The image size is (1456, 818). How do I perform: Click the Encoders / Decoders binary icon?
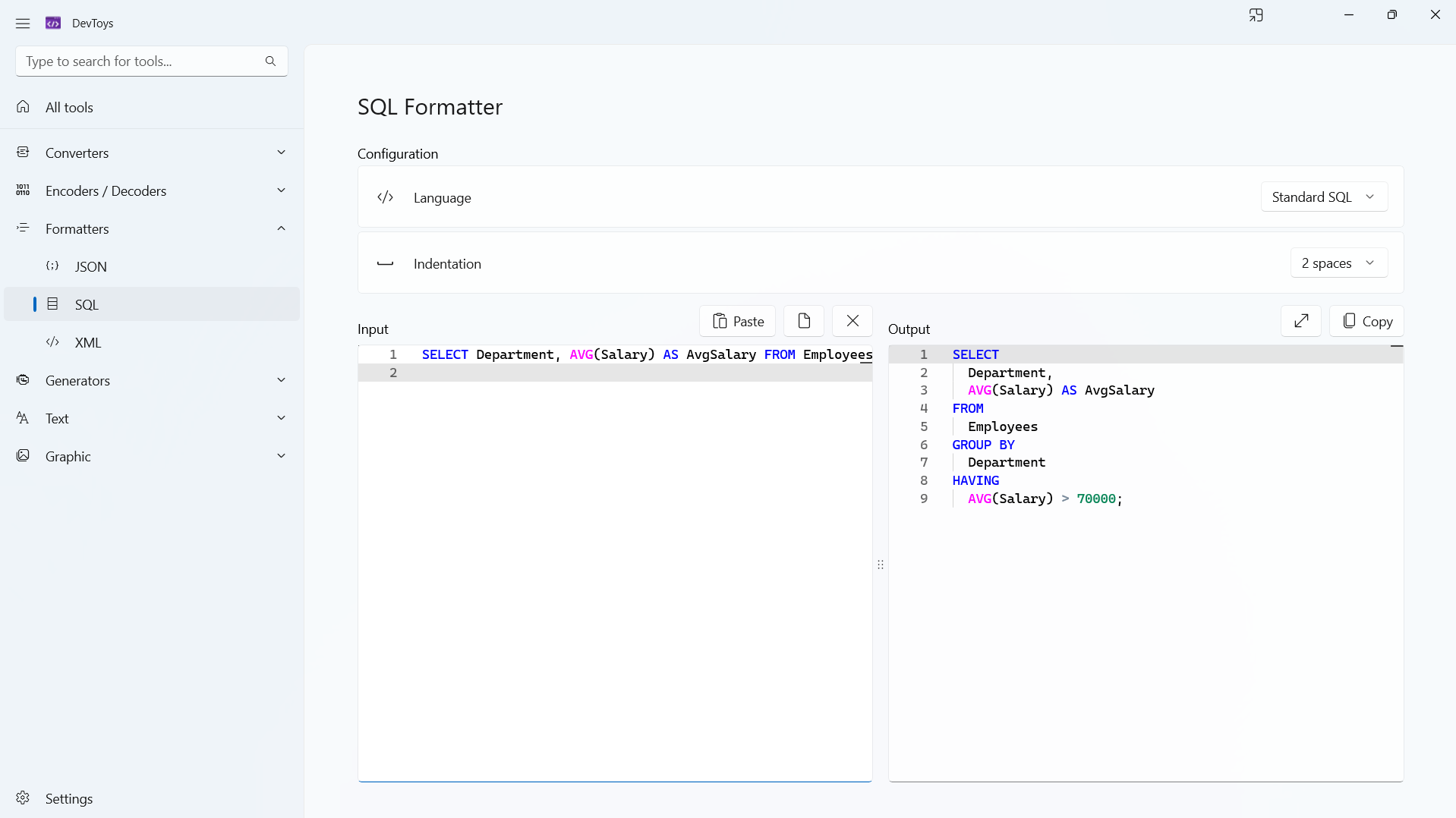[23, 190]
